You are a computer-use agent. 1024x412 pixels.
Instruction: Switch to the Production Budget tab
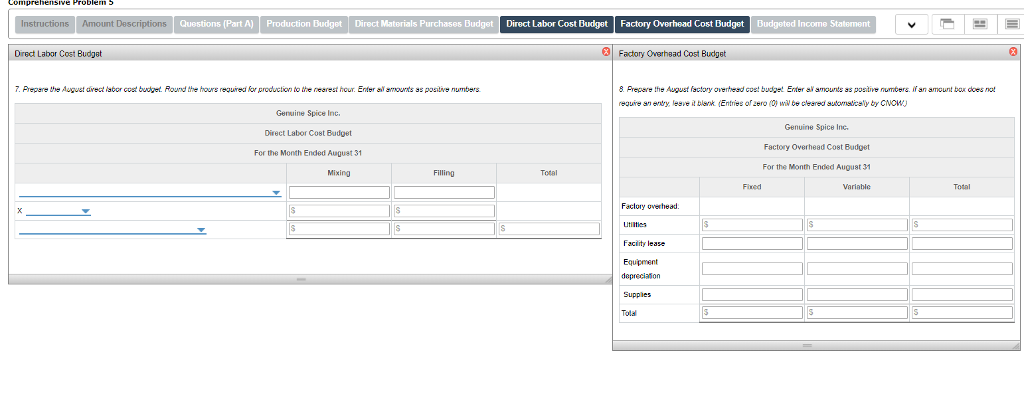[x=303, y=23]
